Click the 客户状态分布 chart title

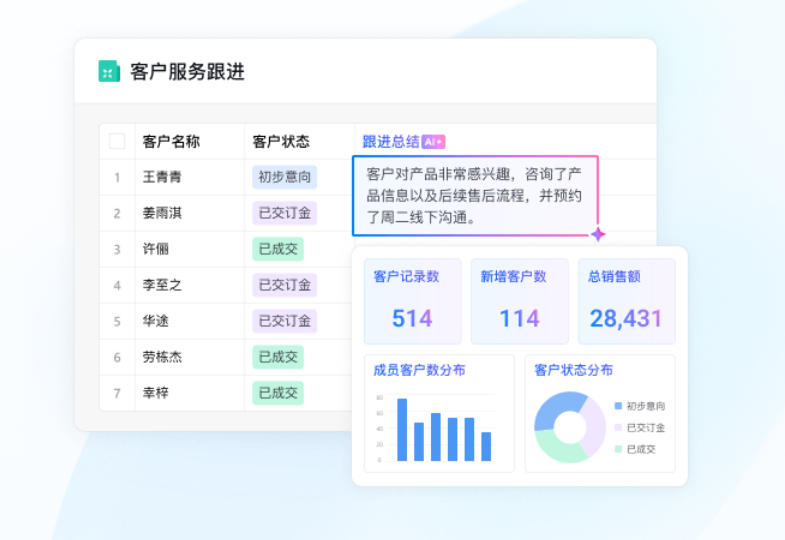(573, 370)
